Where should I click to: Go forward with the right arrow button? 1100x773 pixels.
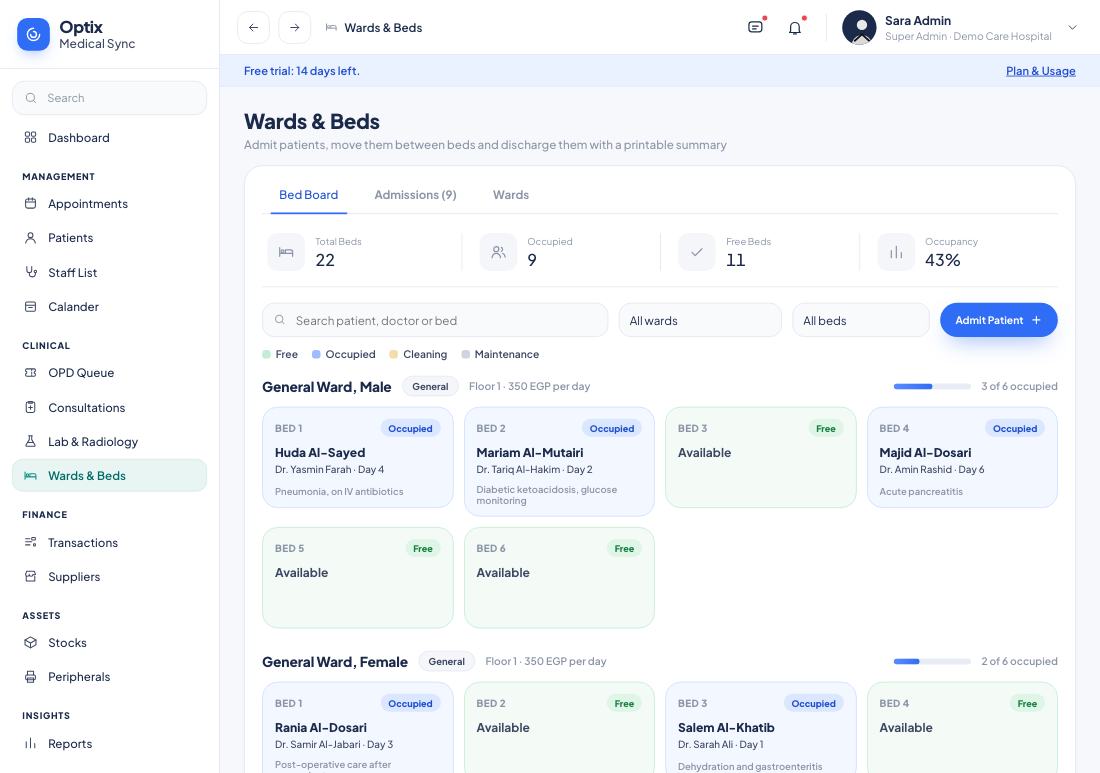(295, 27)
